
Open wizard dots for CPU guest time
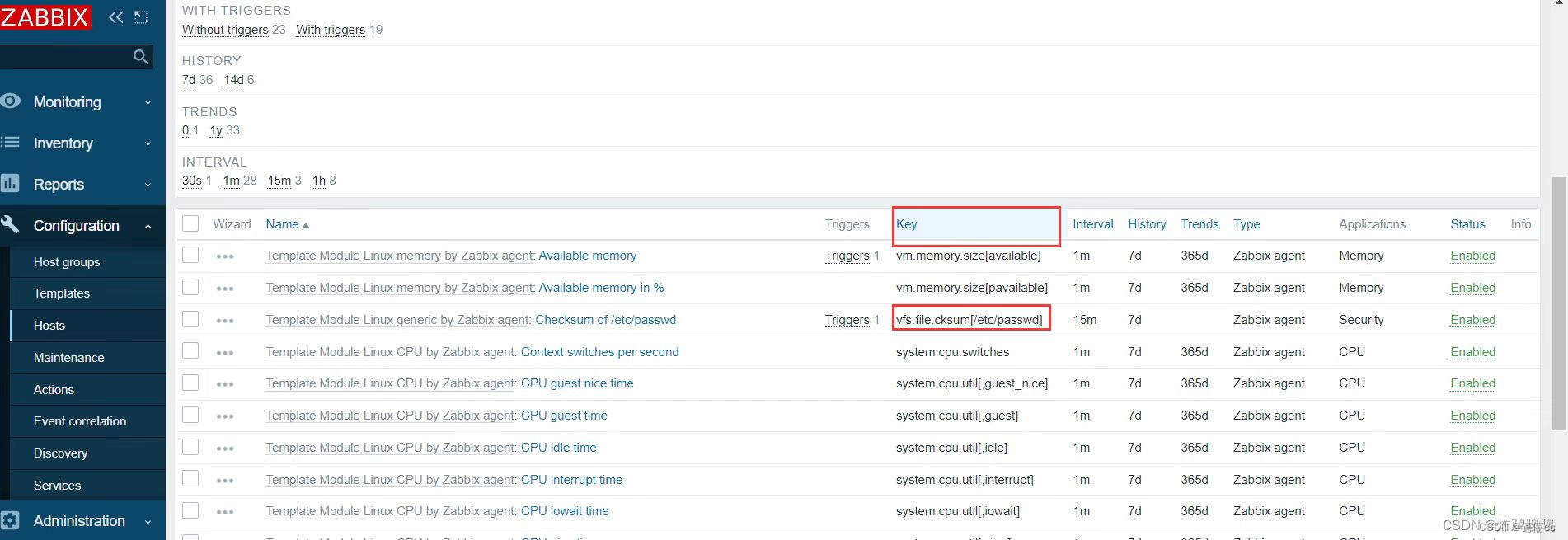click(x=225, y=416)
